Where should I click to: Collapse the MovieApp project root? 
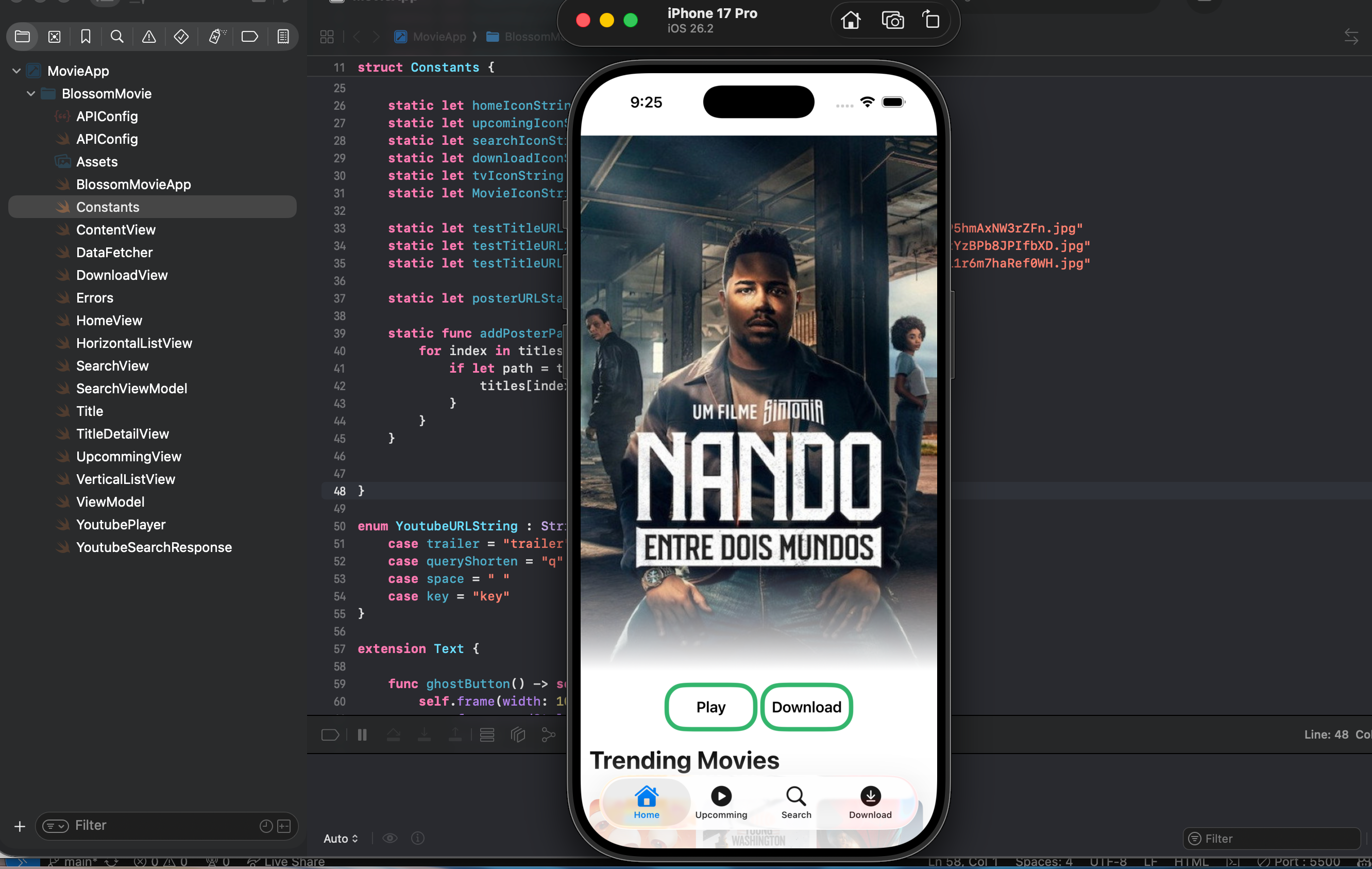pos(16,71)
